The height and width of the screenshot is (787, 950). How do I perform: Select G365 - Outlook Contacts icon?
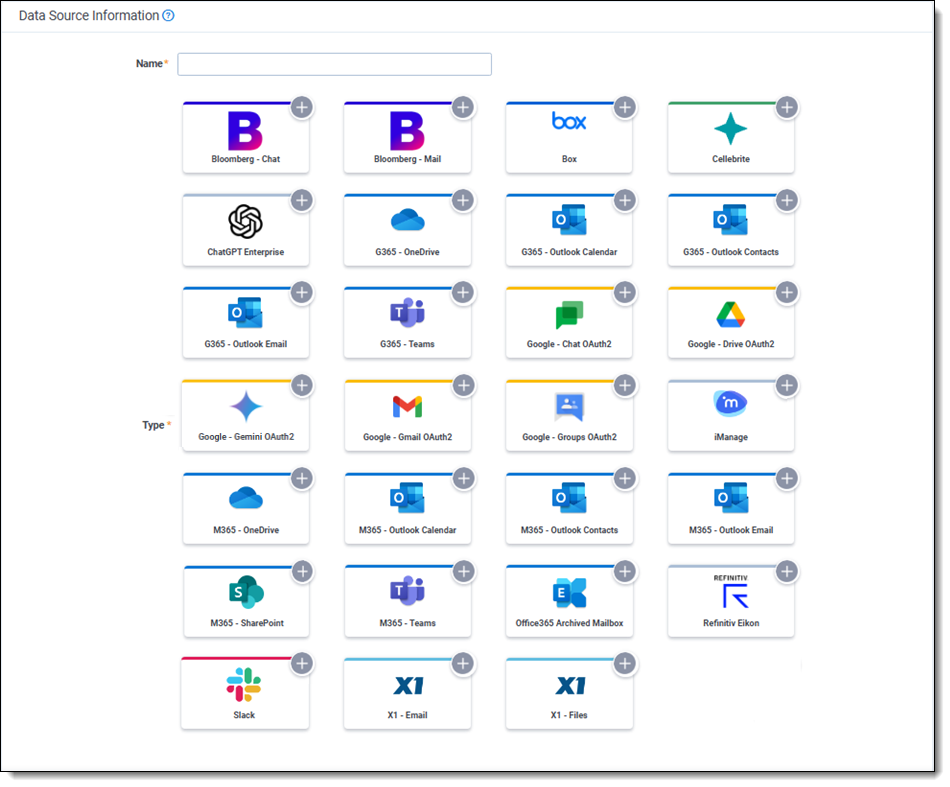coord(731,220)
